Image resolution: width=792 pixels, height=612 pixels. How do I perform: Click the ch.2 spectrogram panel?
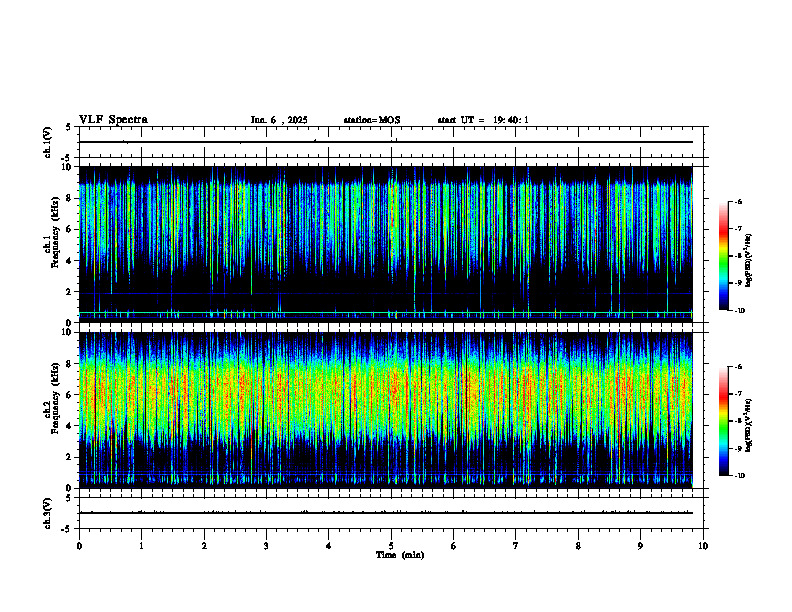pos(385,410)
